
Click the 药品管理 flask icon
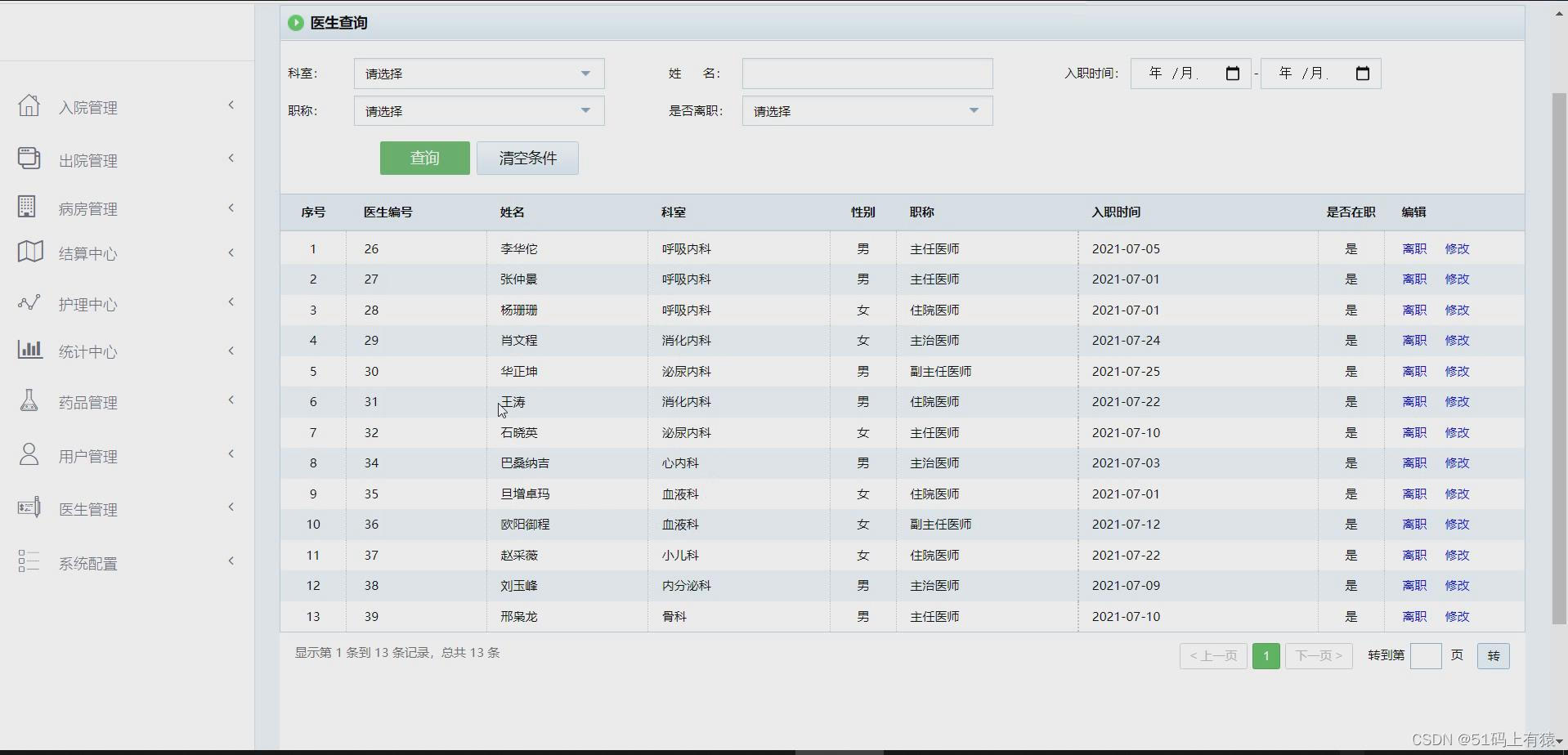click(29, 400)
